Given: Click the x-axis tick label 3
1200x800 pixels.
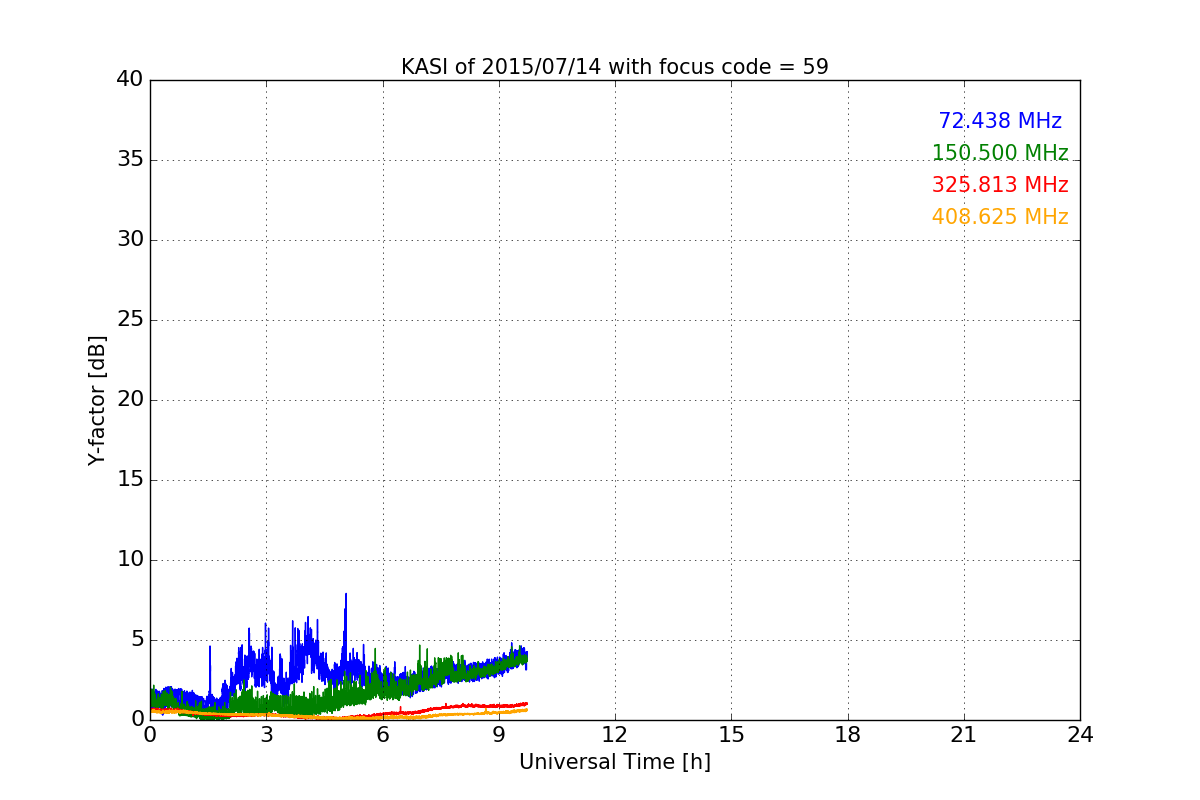Looking at the screenshot, I should [266, 735].
